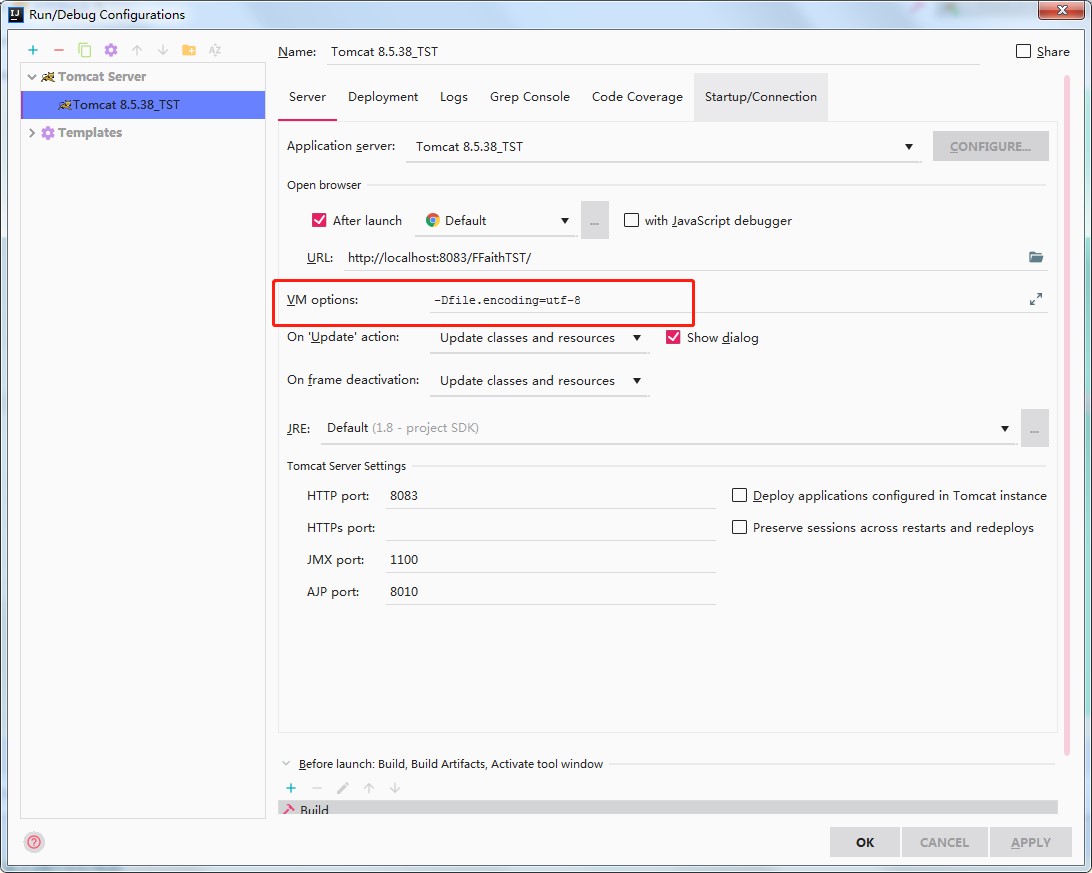Click Chrome icon in browser dropdown

point(432,220)
